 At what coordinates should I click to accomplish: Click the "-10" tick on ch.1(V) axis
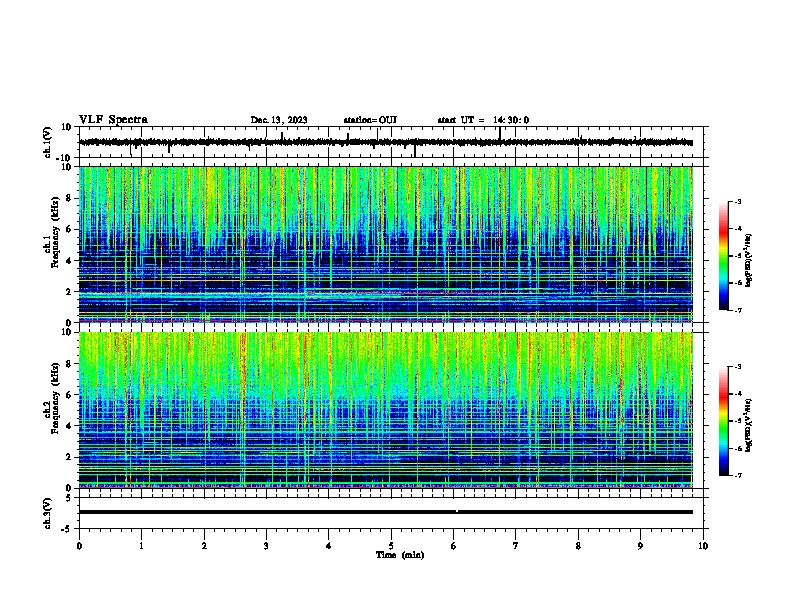click(x=65, y=158)
